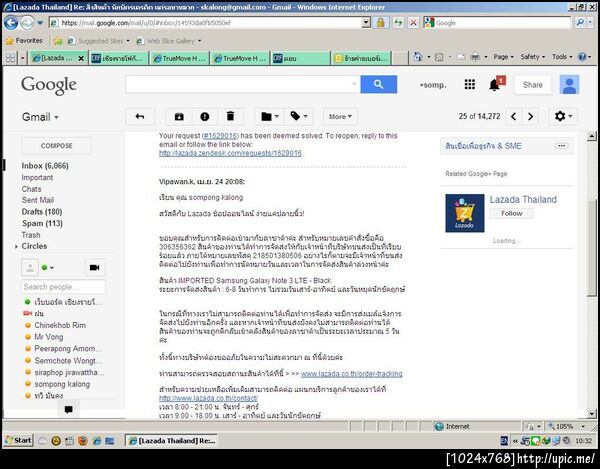Screen dimensions: 600x469
Task: Open the Gmail product switcher dropdown
Action: [x=40, y=117]
